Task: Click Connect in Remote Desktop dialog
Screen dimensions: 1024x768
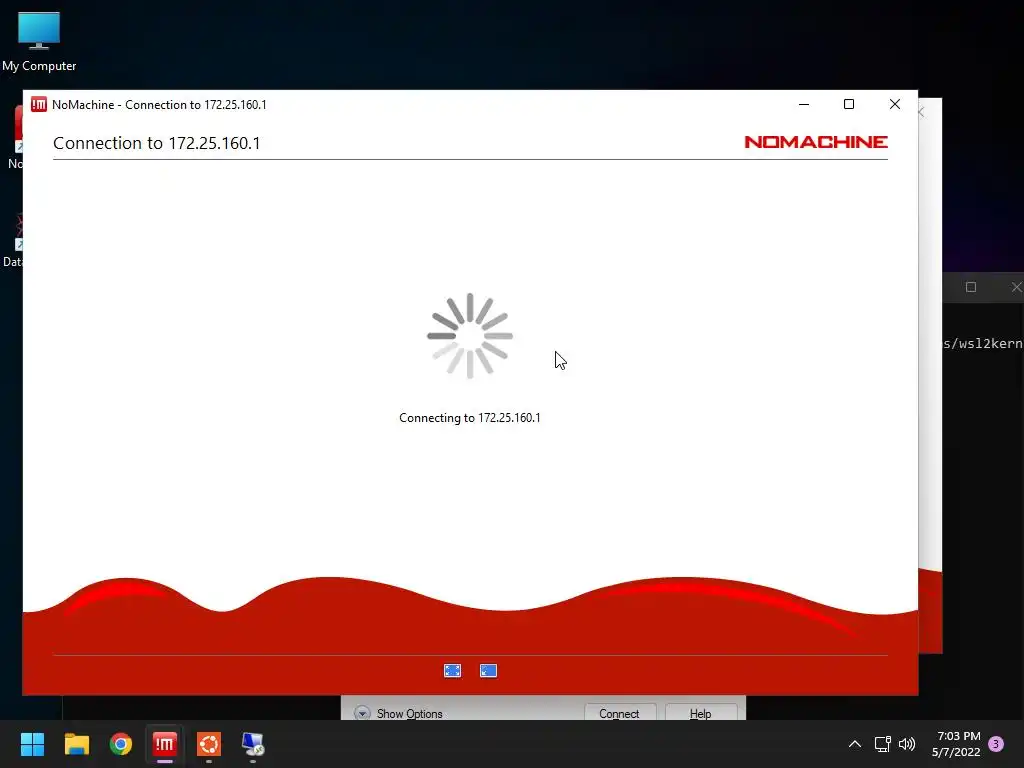Action: point(619,713)
